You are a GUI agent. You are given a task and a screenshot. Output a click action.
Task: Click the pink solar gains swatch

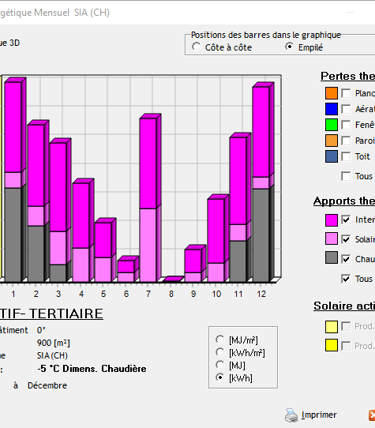click(x=331, y=239)
